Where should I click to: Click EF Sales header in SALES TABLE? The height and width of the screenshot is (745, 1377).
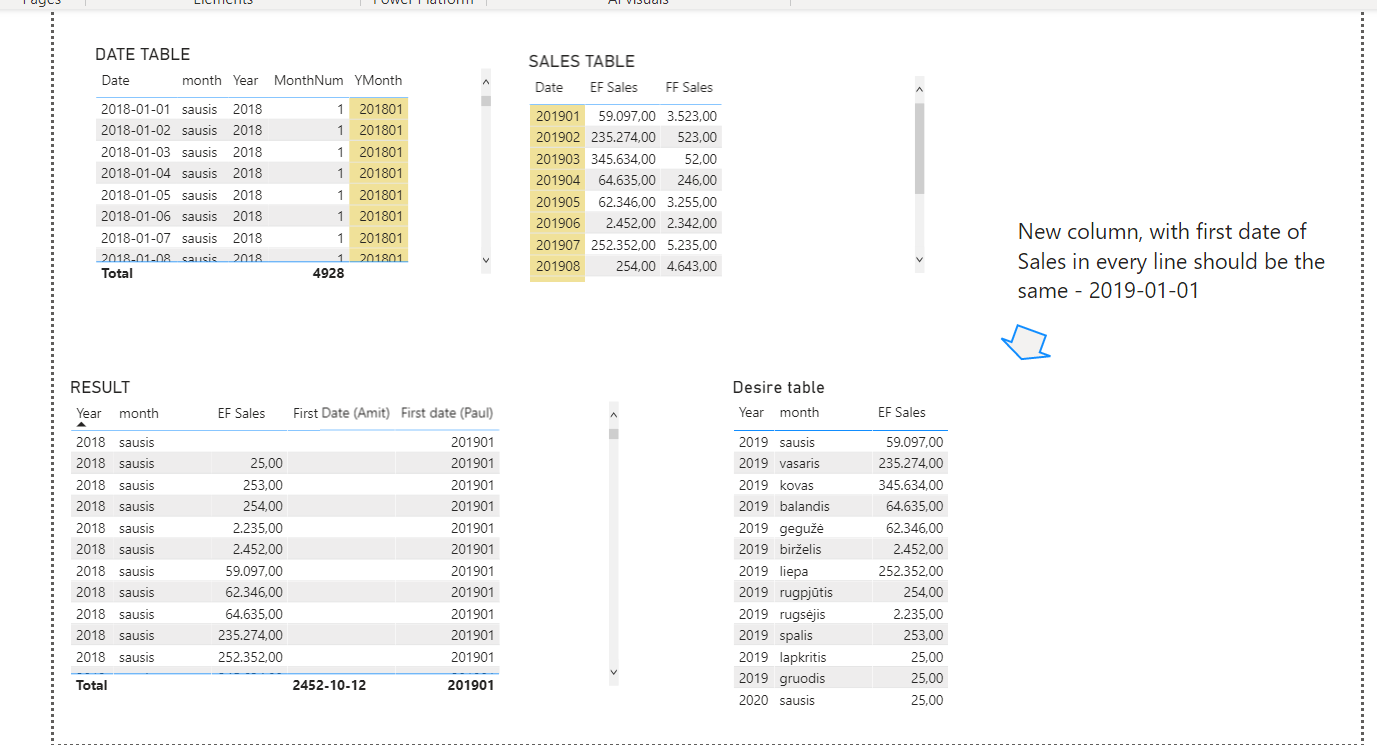(614, 87)
